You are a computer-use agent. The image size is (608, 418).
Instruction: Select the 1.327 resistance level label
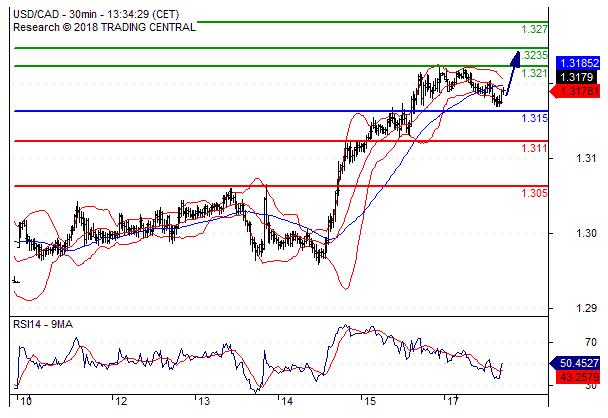pos(534,29)
